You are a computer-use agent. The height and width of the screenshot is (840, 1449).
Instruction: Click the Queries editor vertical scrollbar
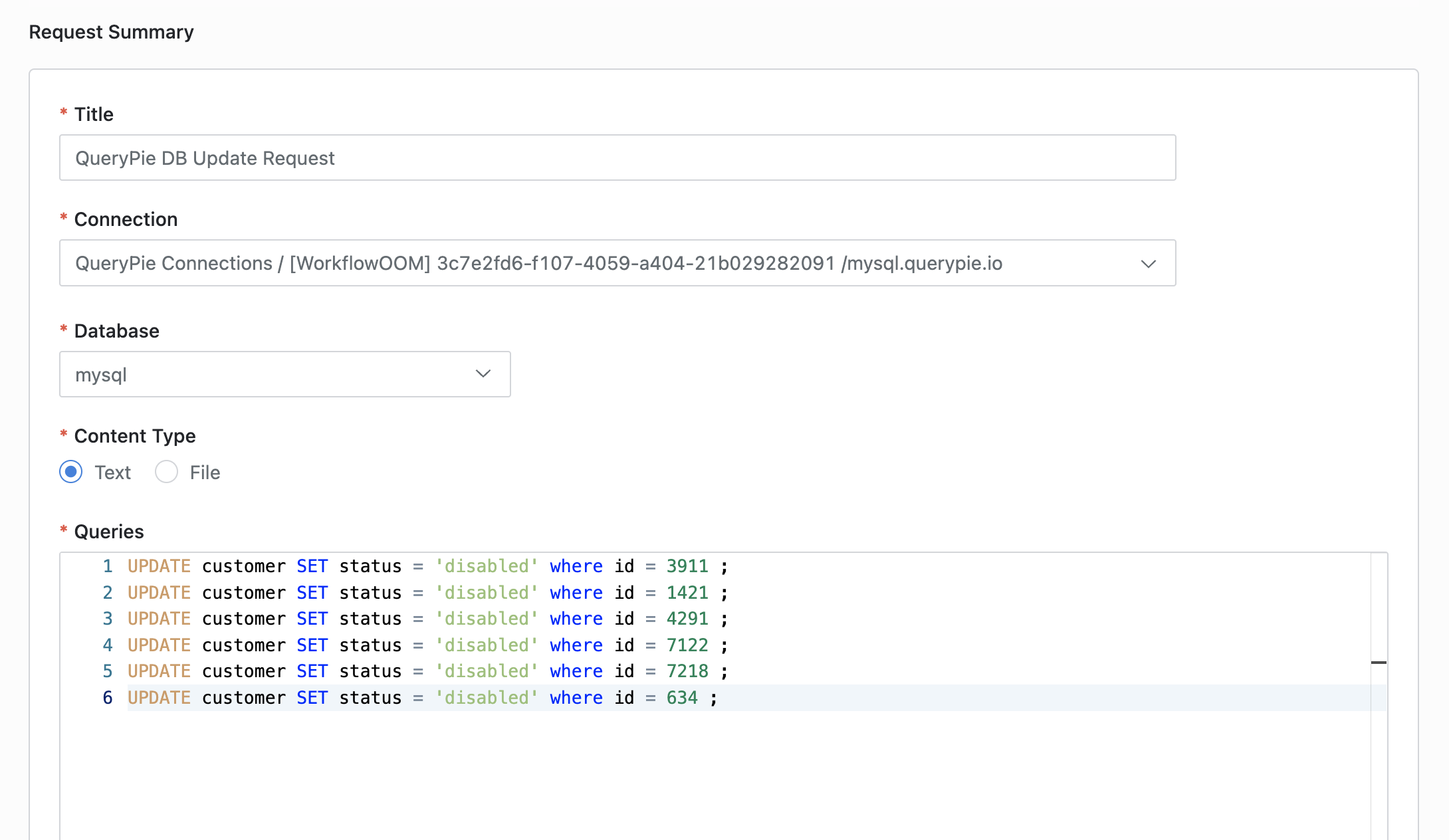pyautogui.click(x=1379, y=696)
